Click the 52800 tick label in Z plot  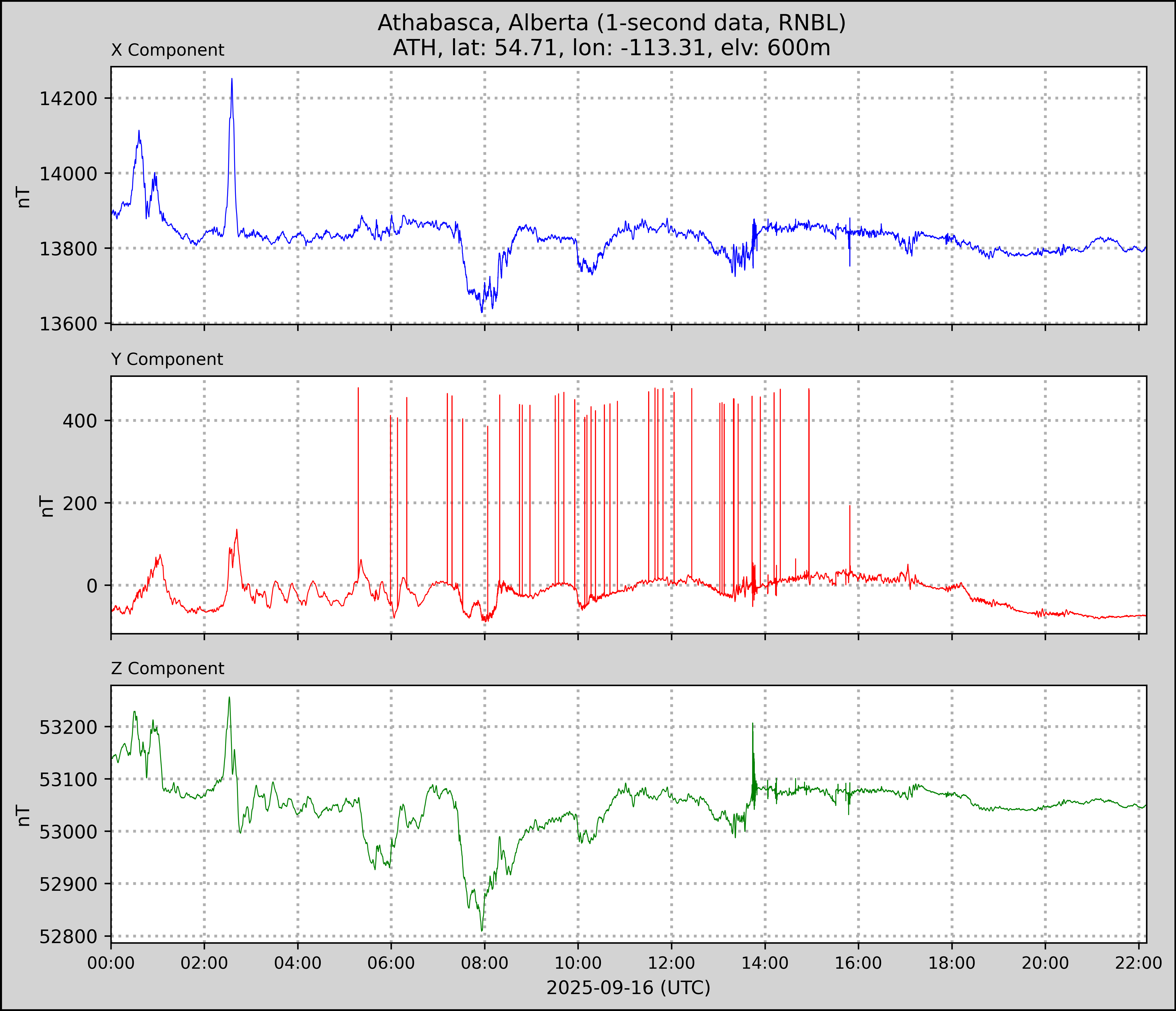[x=68, y=936]
